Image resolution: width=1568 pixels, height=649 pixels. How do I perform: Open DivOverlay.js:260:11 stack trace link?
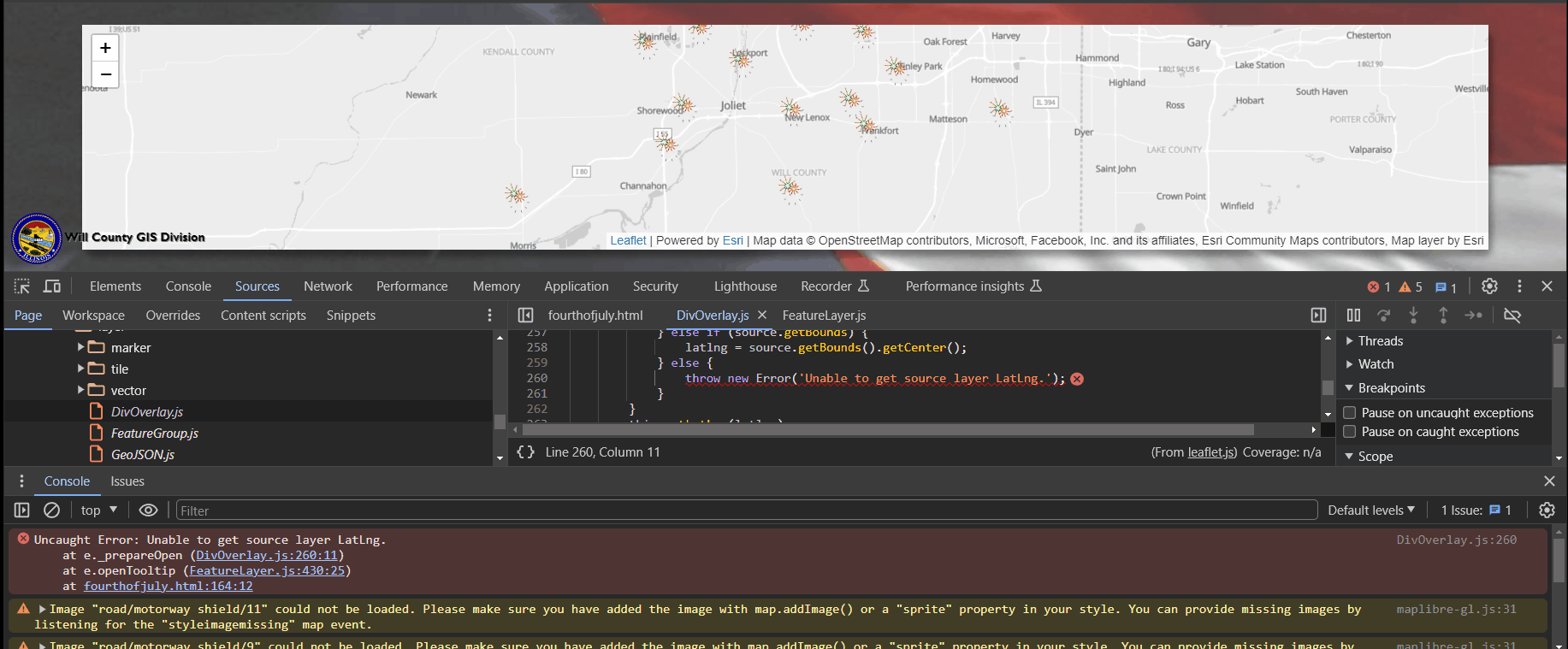[267, 555]
